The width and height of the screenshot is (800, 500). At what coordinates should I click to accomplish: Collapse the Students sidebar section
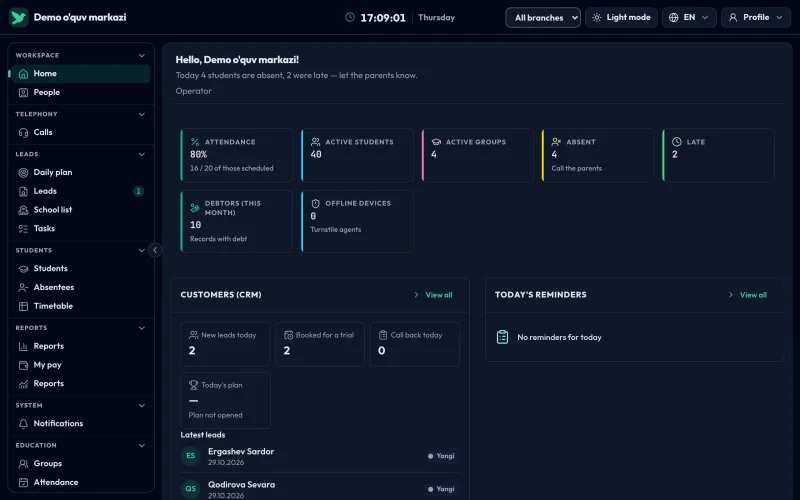[x=142, y=251]
